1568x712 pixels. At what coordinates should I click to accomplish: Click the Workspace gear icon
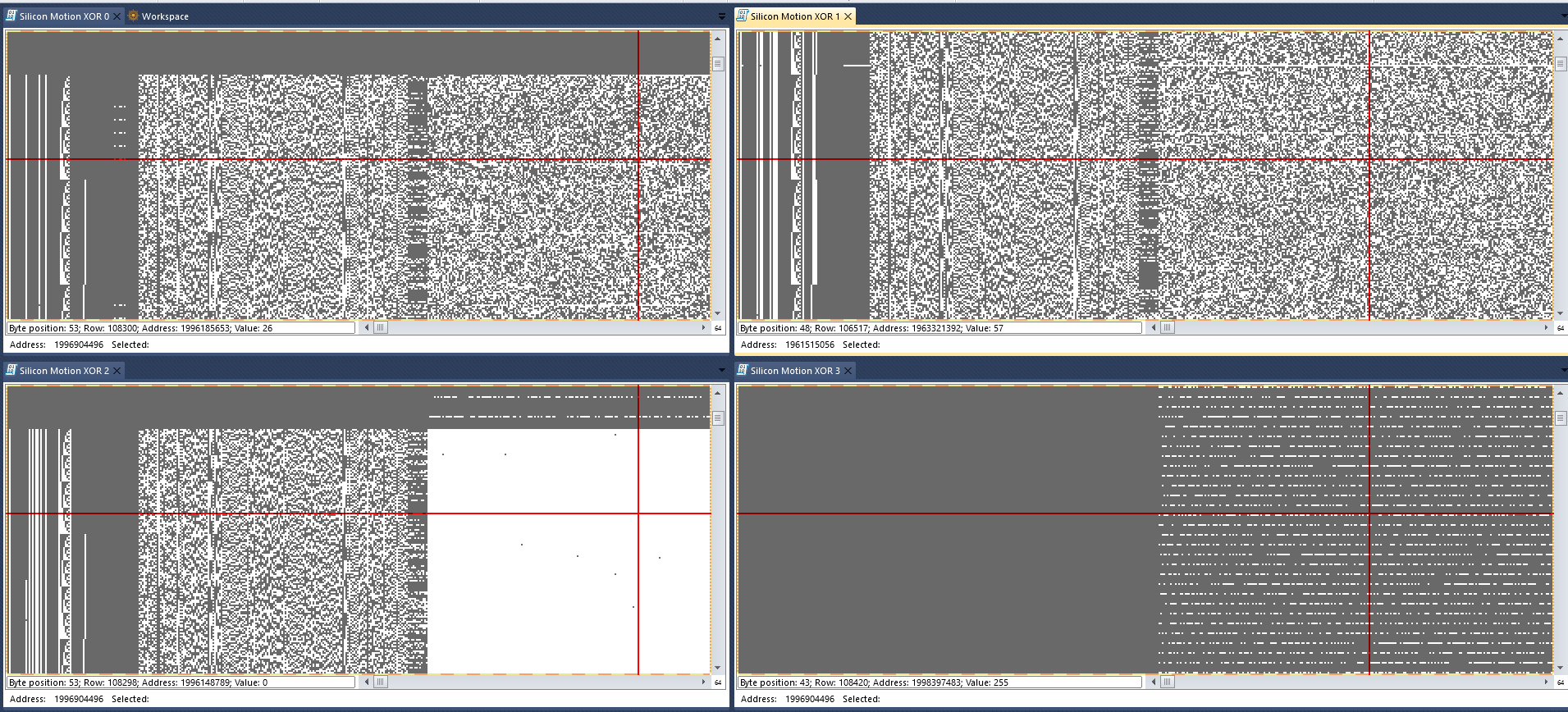coord(133,16)
